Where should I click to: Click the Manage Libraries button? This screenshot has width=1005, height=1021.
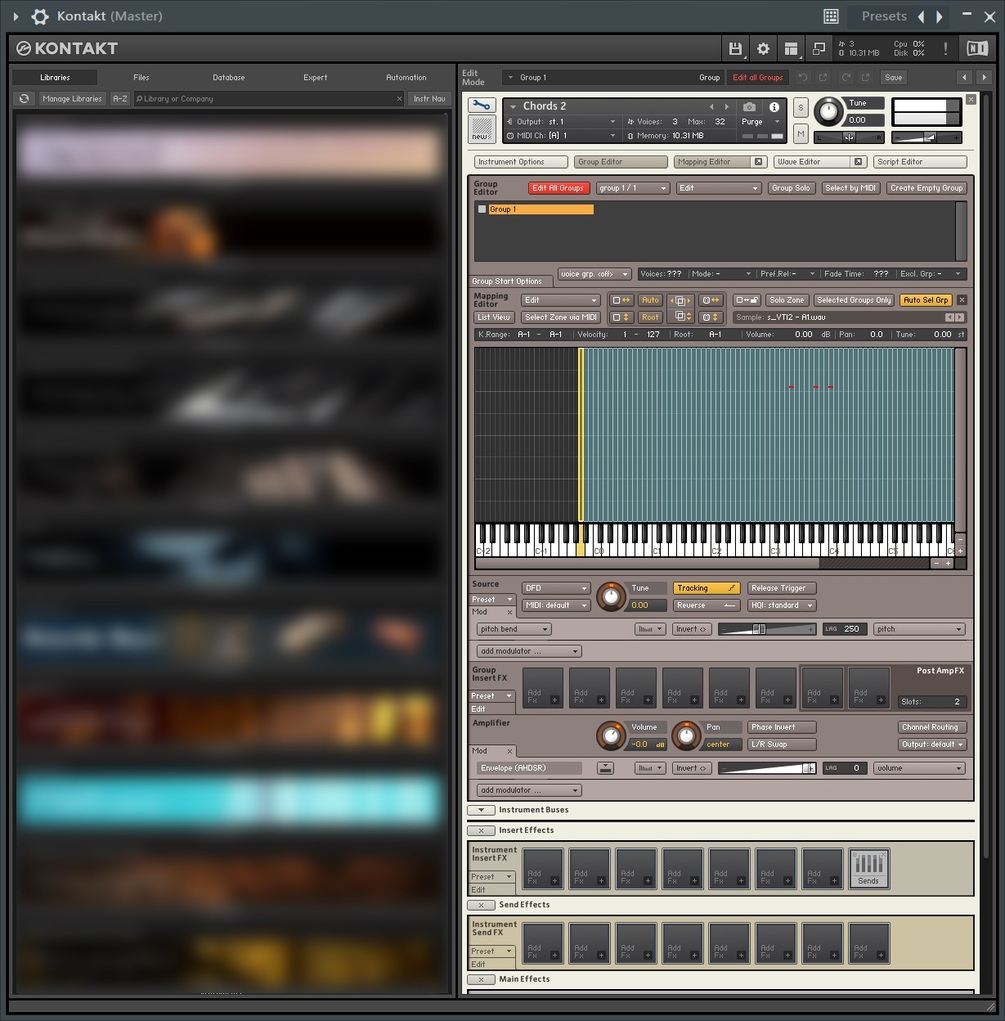[72, 99]
